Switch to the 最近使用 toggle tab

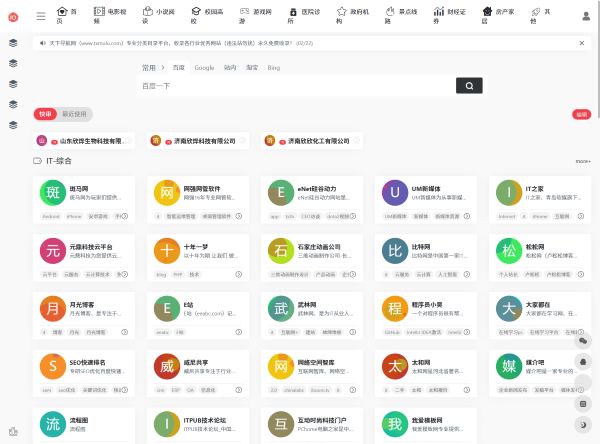[75, 114]
